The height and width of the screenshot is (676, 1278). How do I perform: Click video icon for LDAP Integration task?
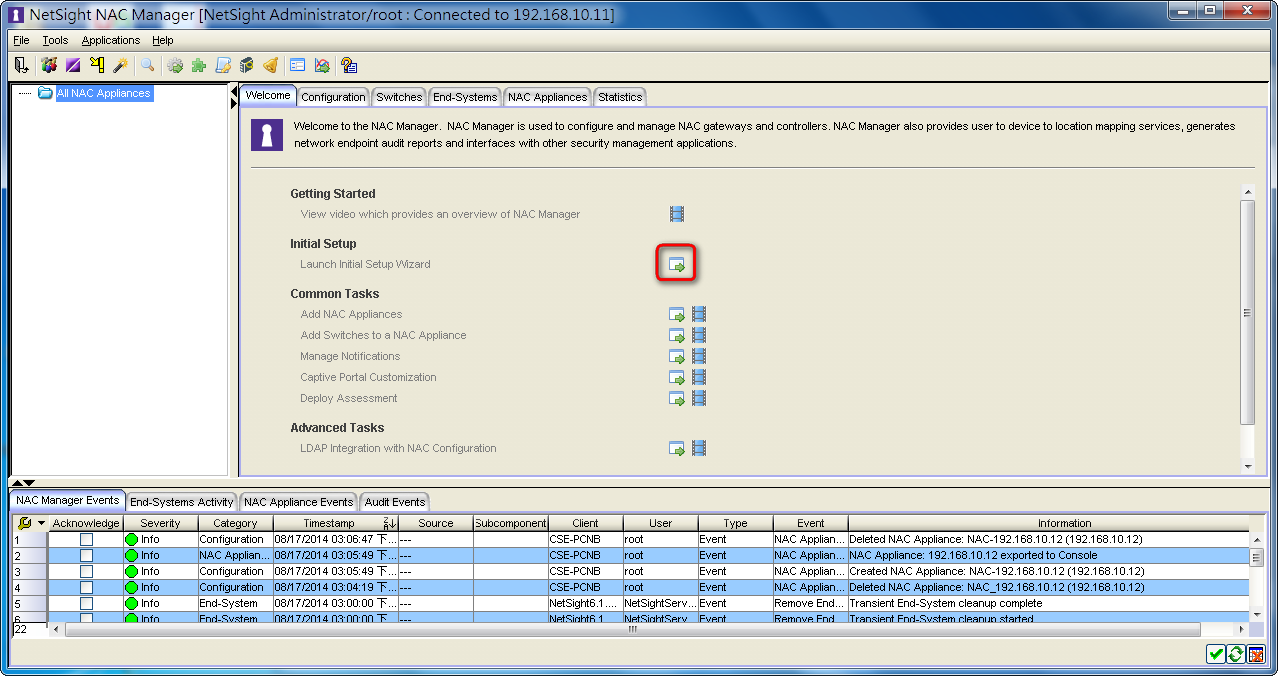click(x=699, y=448)
